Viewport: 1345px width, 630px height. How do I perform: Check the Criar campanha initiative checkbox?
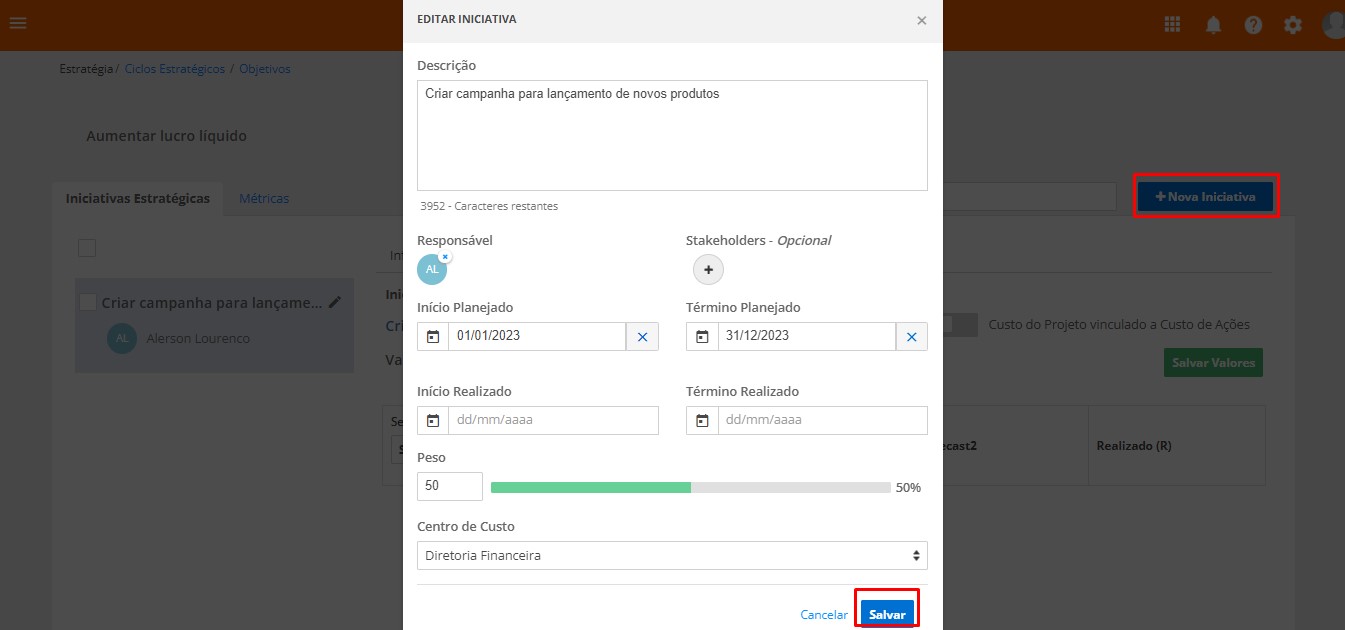coord(87,302)
